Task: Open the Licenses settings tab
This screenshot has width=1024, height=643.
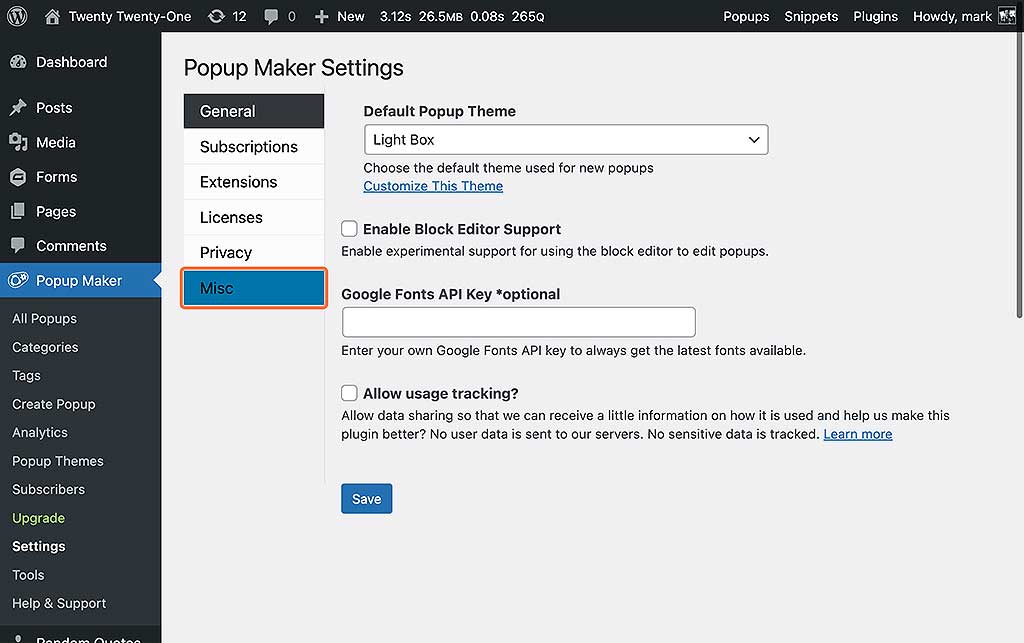Action: click(x=253, y=217)
